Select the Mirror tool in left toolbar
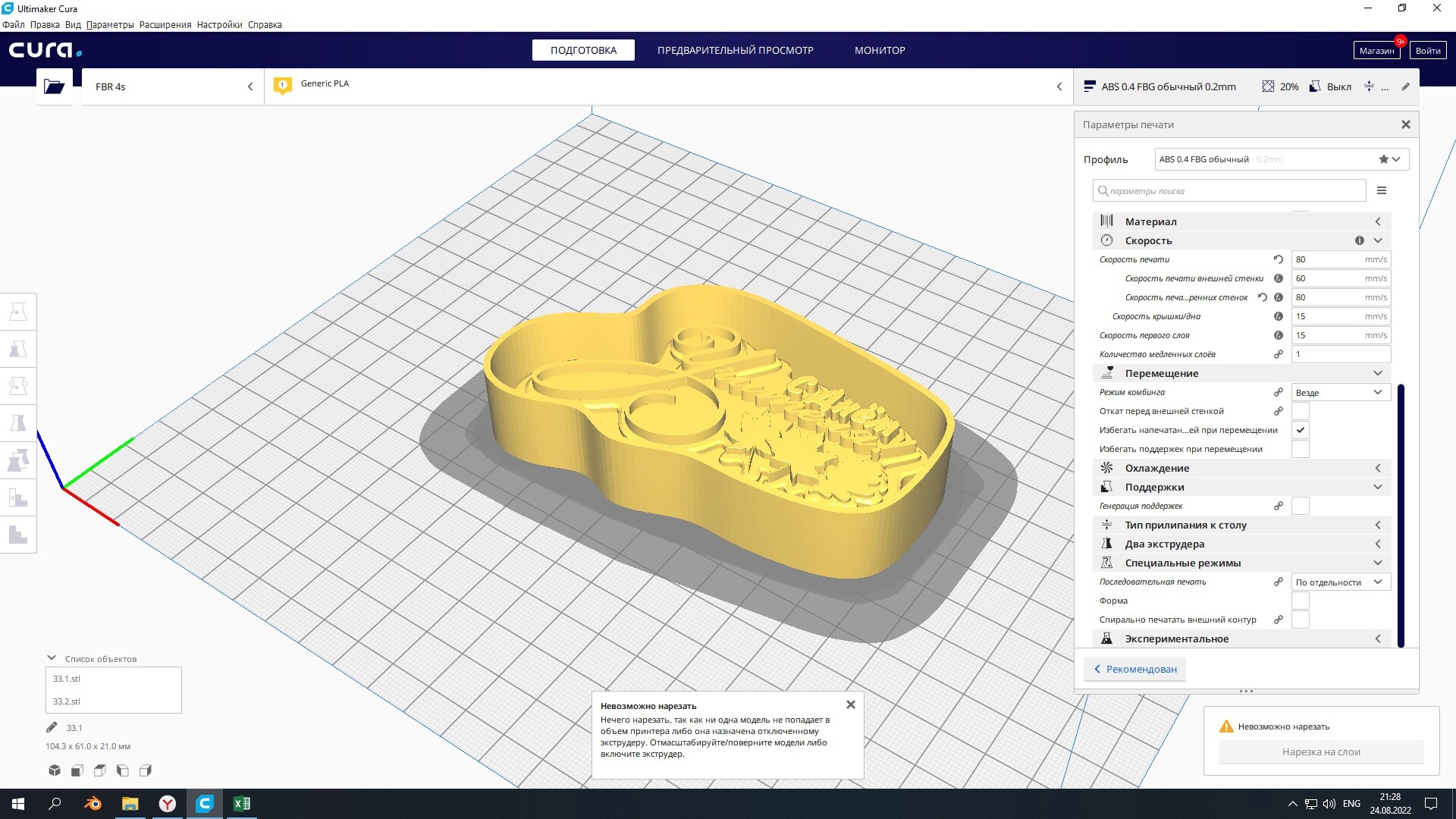Image resolution: width=1456 pixels, height=819 pixels. tap(18, 423)
